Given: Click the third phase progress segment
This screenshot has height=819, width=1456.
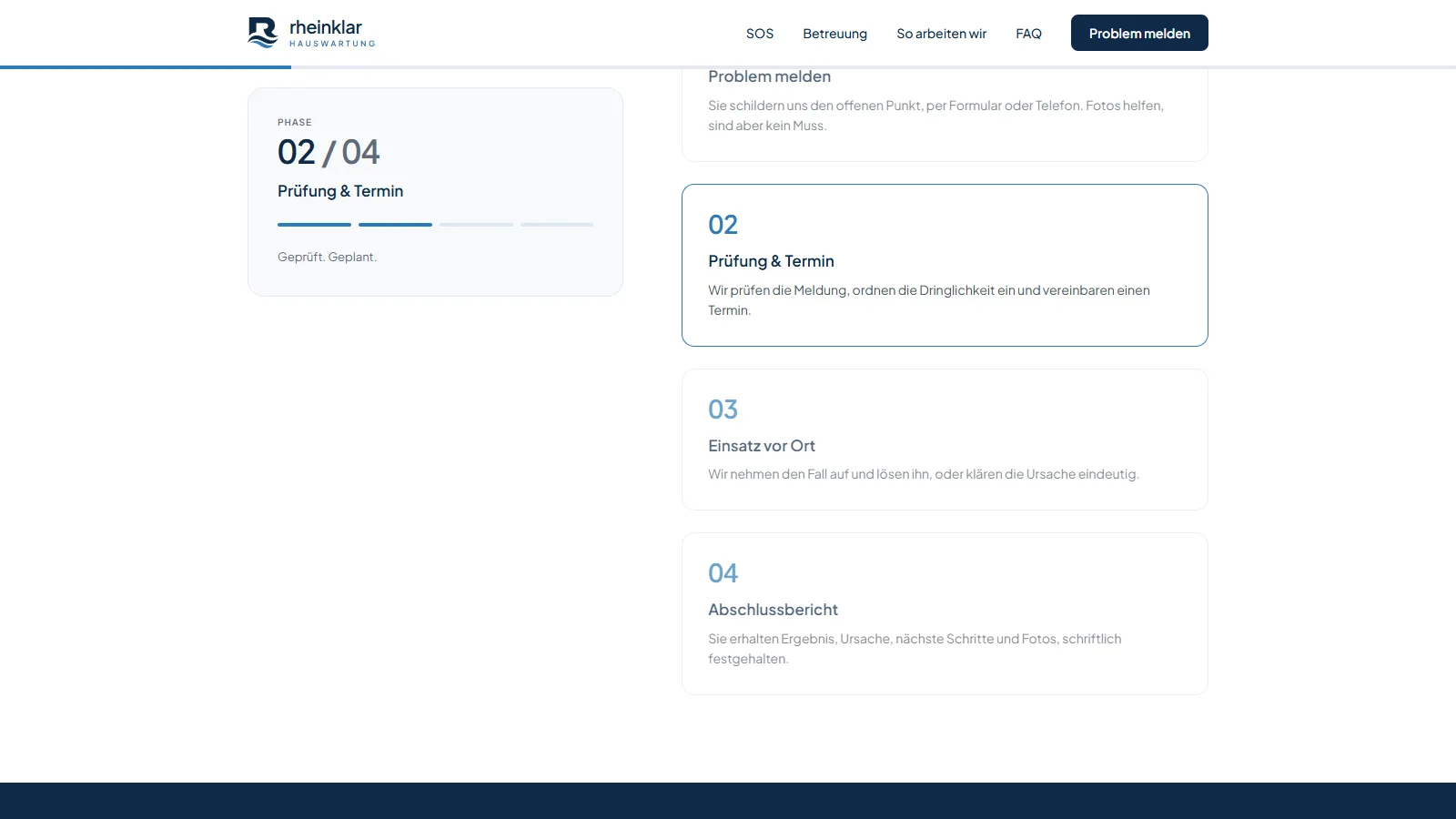Looking at the screenshot, I should click(x=476, y=225).
